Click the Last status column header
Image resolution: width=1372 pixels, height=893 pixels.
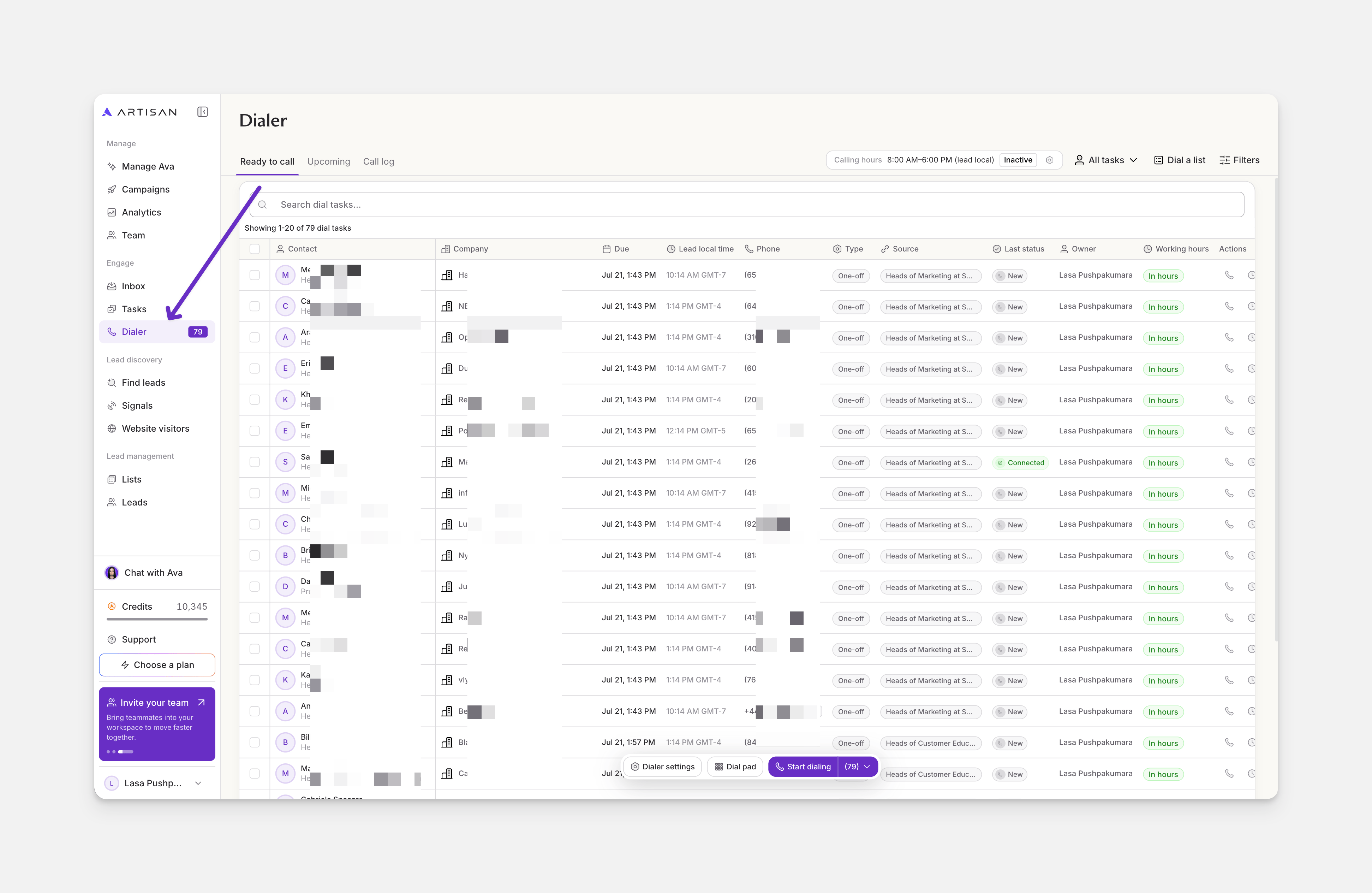(x=1018, y=249)
